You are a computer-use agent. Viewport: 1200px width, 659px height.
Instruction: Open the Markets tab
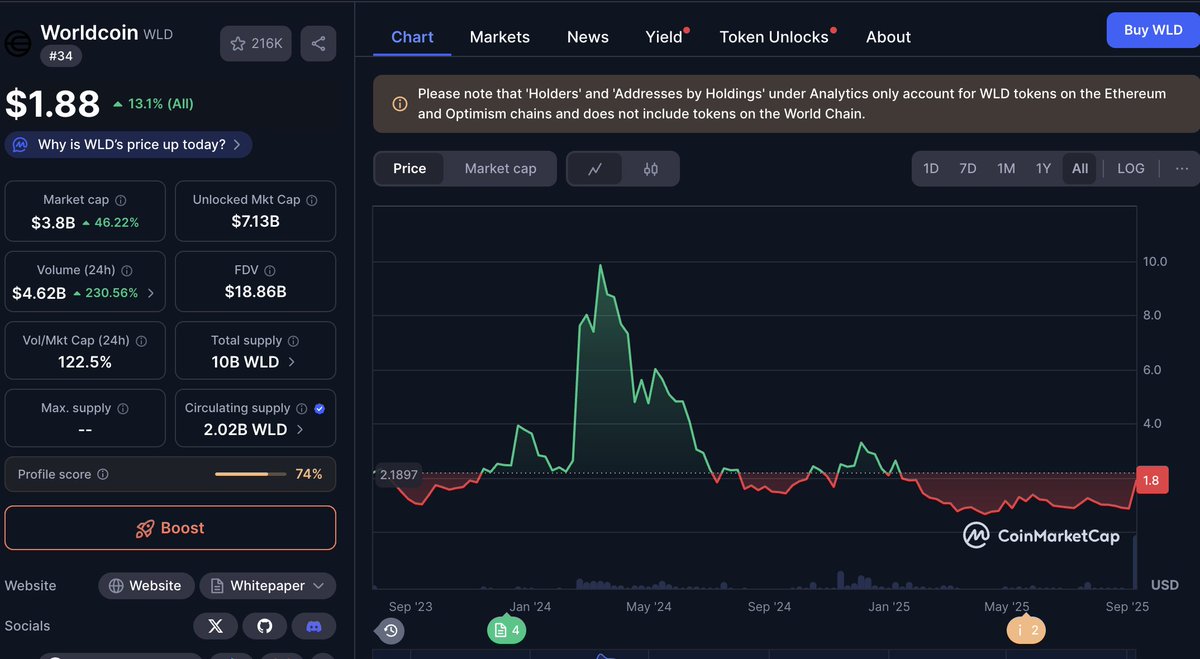(500, 37)
